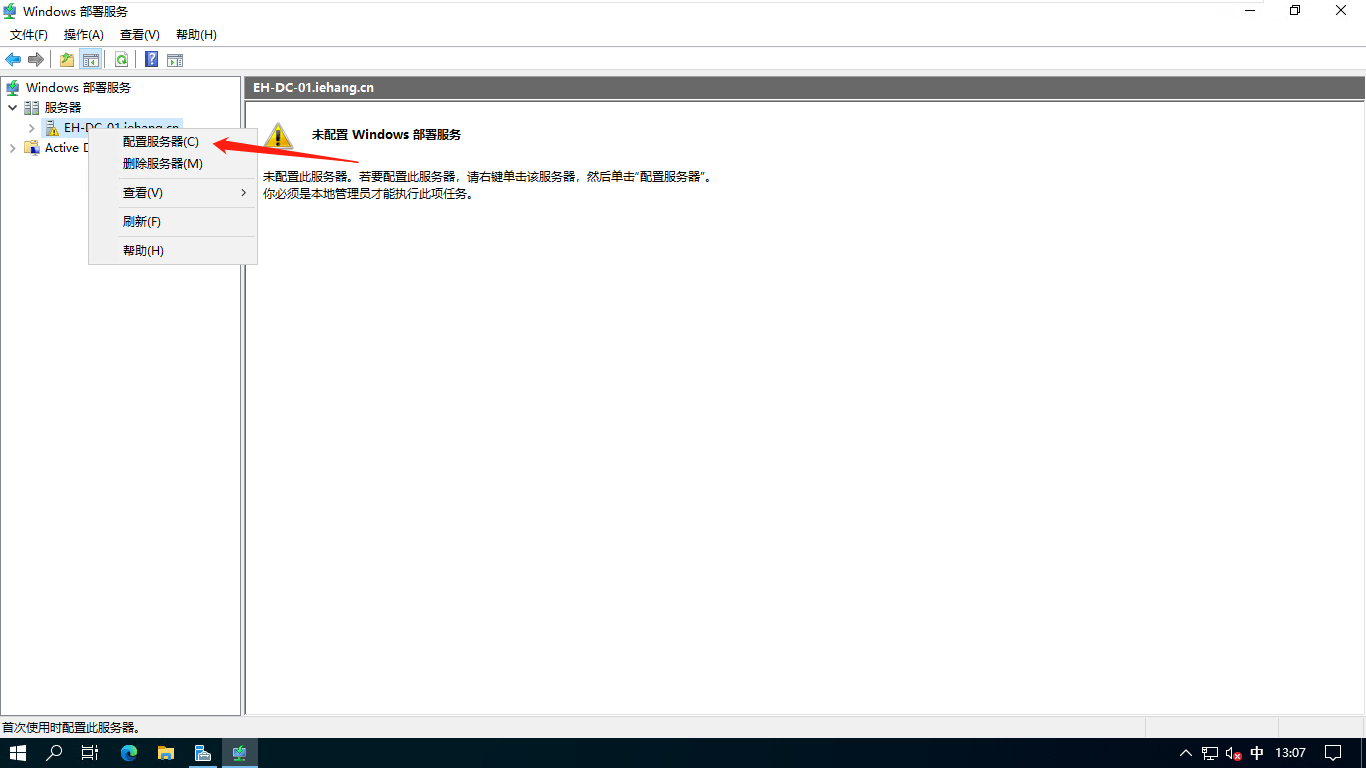Toggle the Show/Hide Console Tree toolbar button
Image resolution: width=1366 pixels, height=768 pixels.
click(x=91, y=59)
